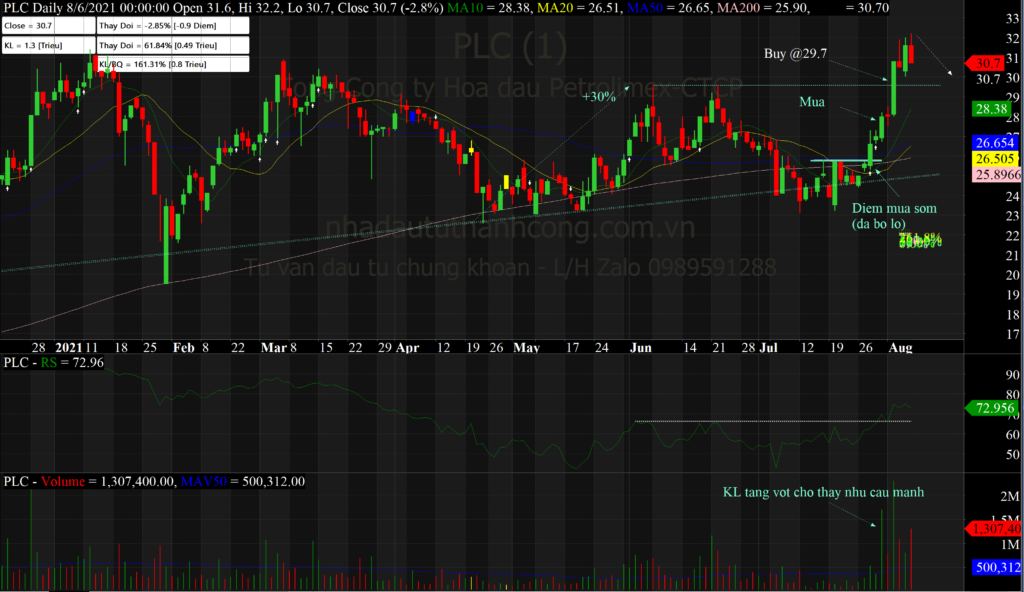Select the 'Mua' annotation label
Viewport: 1024px width, 592px height.
click(812, 102)
